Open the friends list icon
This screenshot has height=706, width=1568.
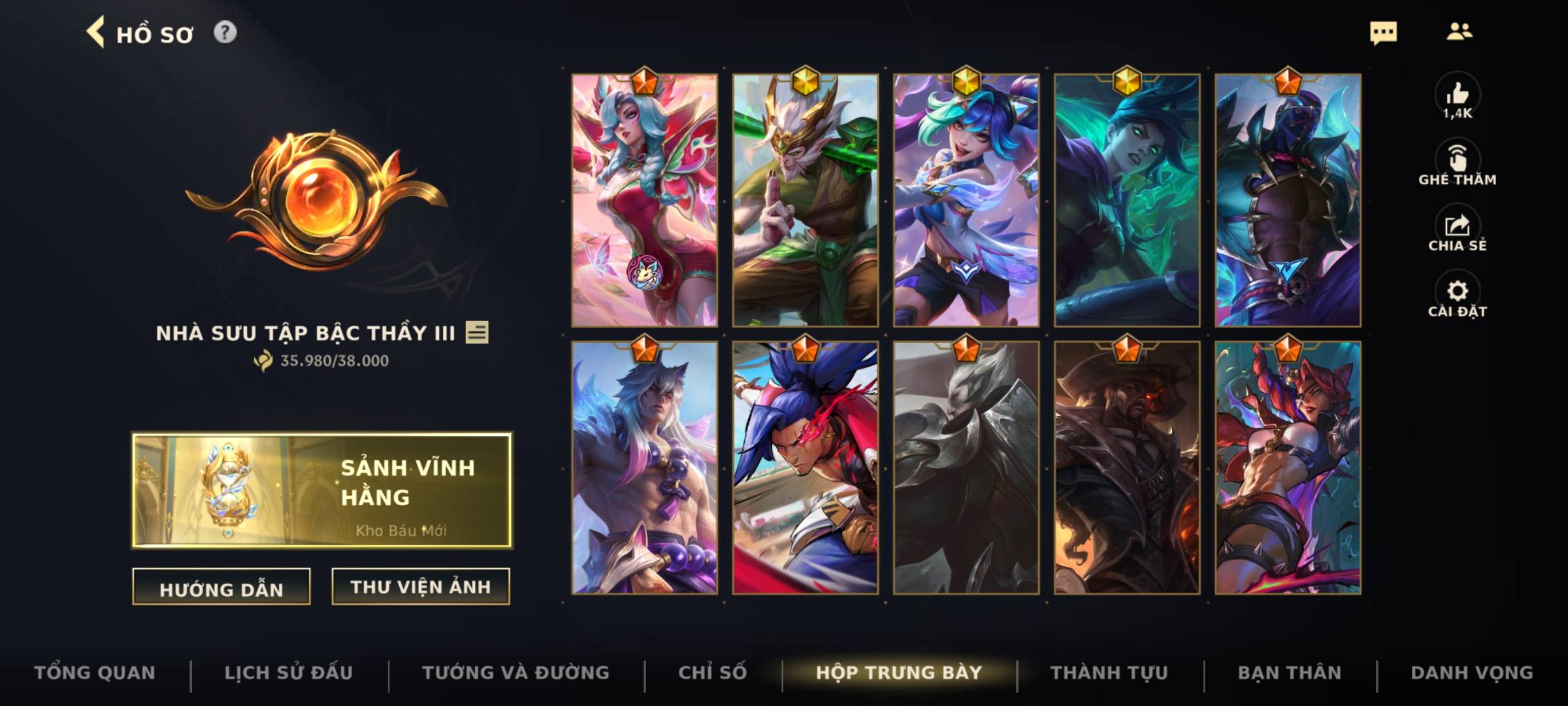1459,31
